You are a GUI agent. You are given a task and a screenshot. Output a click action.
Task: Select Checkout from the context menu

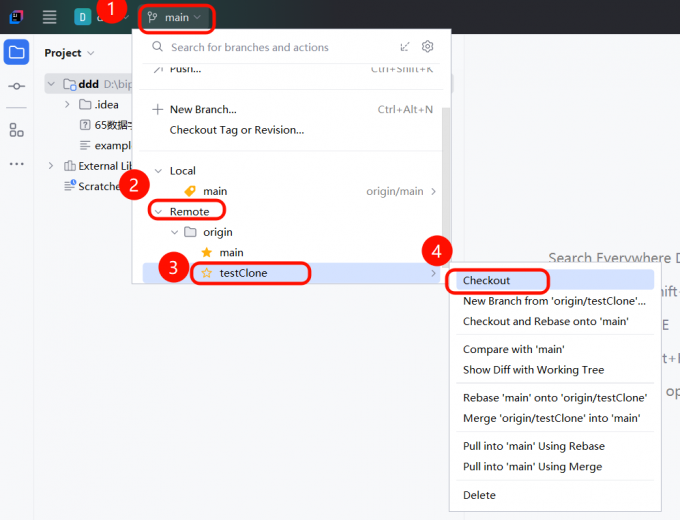486,281
